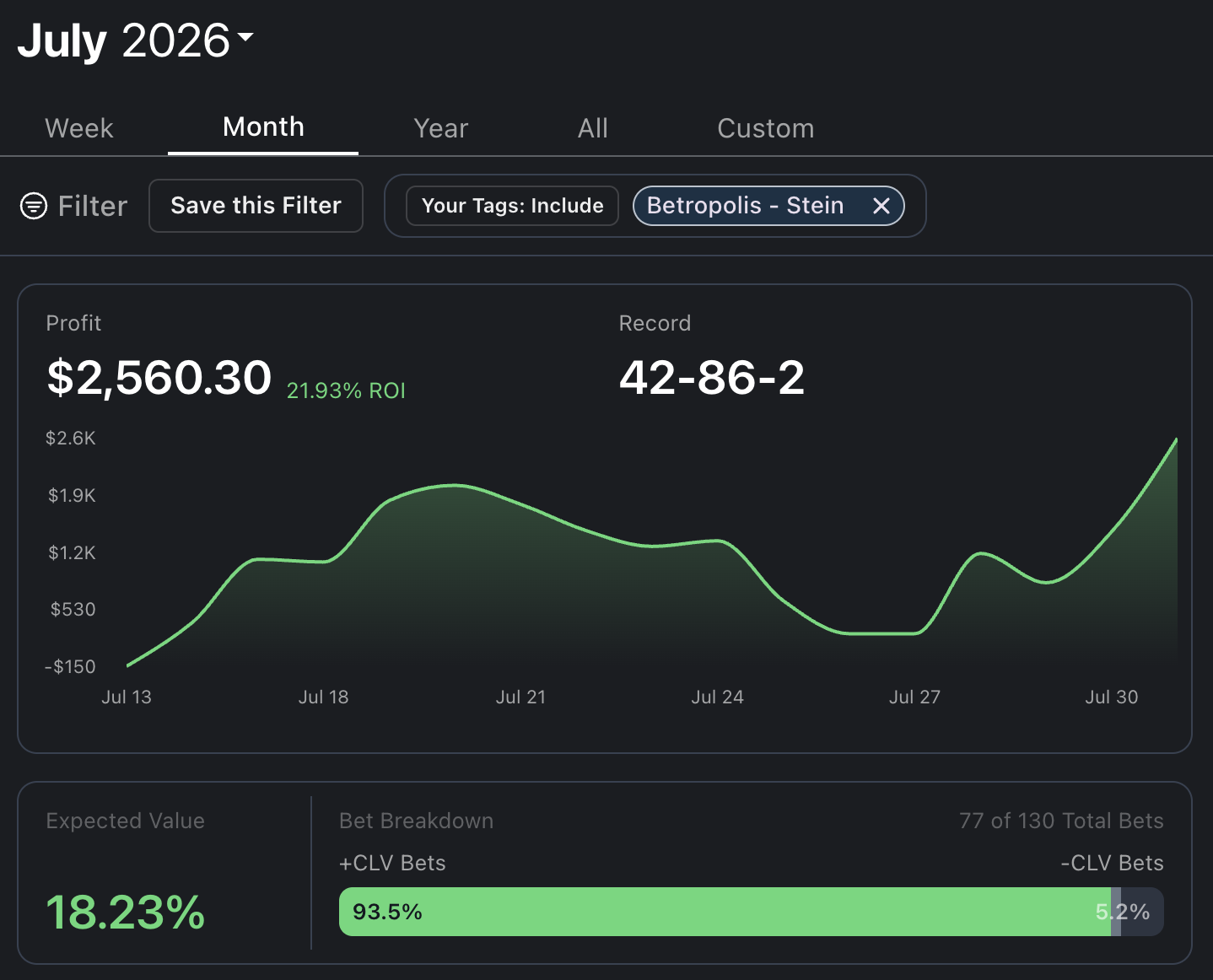The height and width of the screenshot is (980, 1213).
Task: Click the $2.6K y-axis label
Action: point(71,438)
